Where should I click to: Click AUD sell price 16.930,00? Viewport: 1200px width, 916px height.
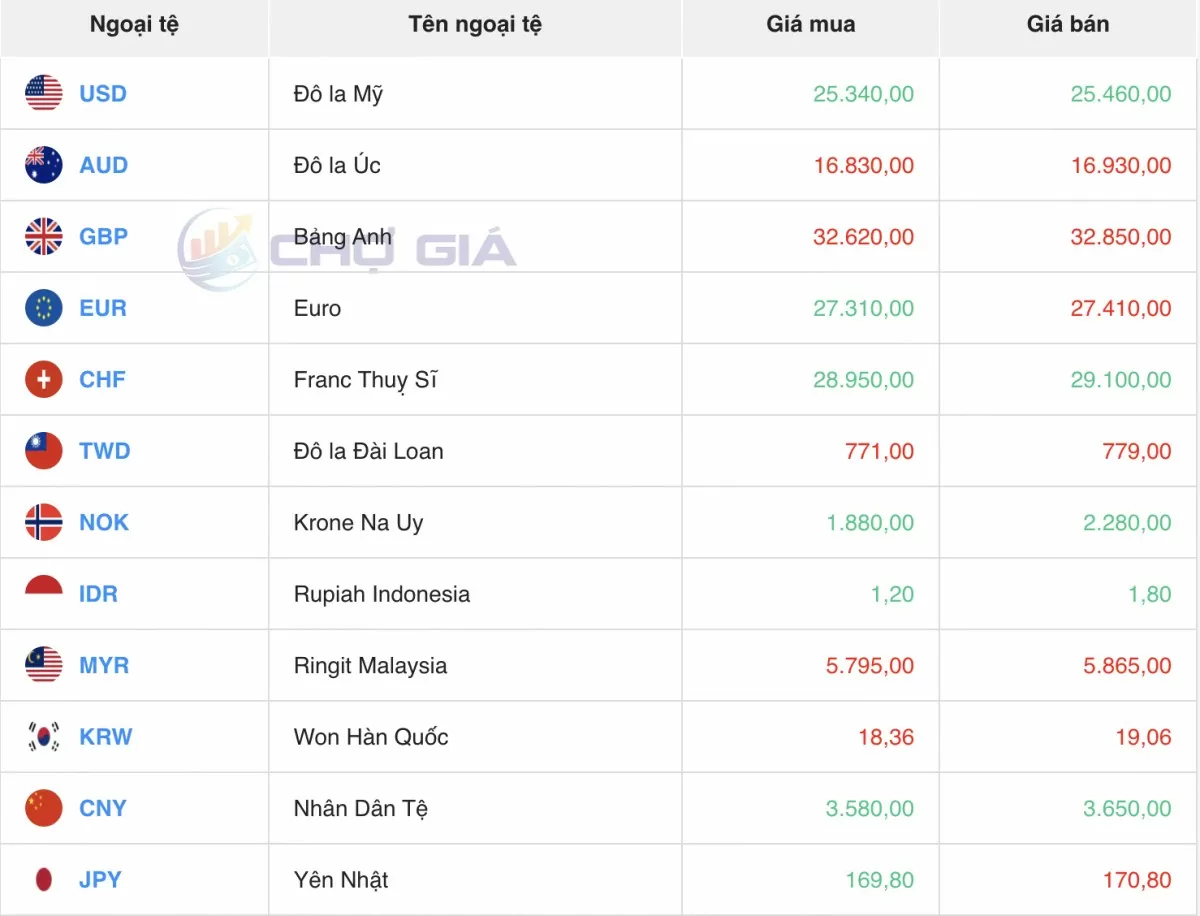click(1121, 165)
